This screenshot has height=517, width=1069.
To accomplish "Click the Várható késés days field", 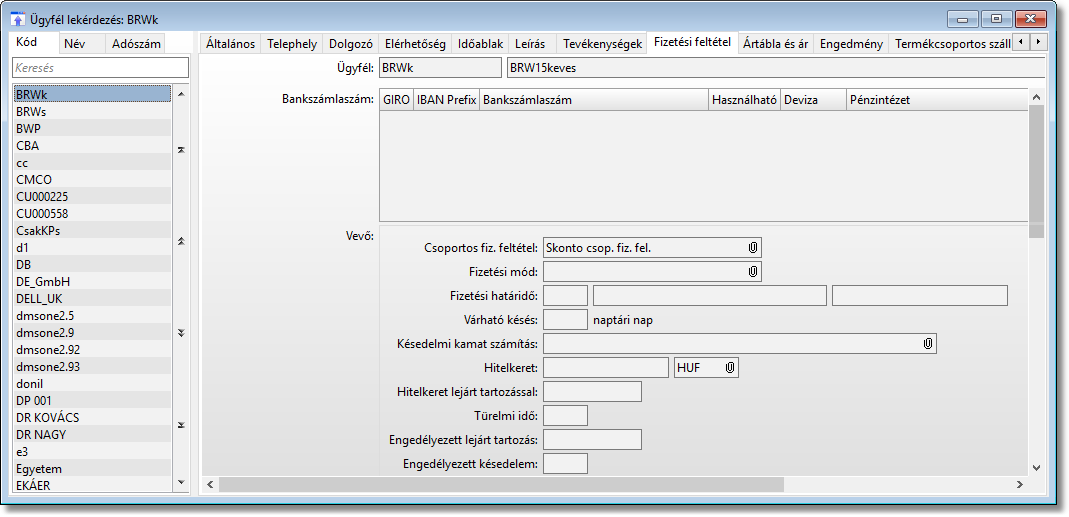I will (x=565, y=320).
